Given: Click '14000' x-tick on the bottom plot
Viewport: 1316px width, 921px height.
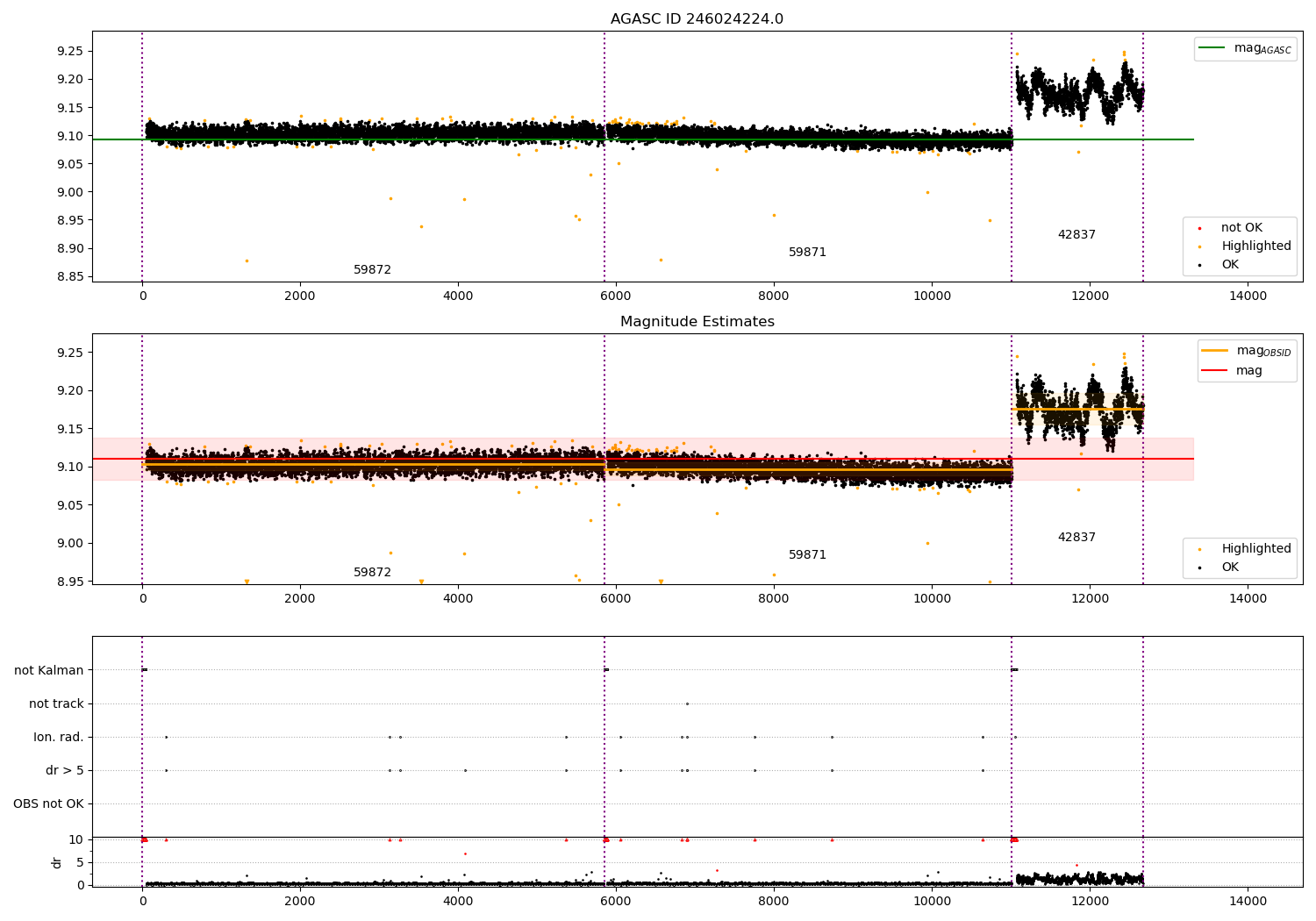Looking at the screenshot, I should (x=1248, y=901).
